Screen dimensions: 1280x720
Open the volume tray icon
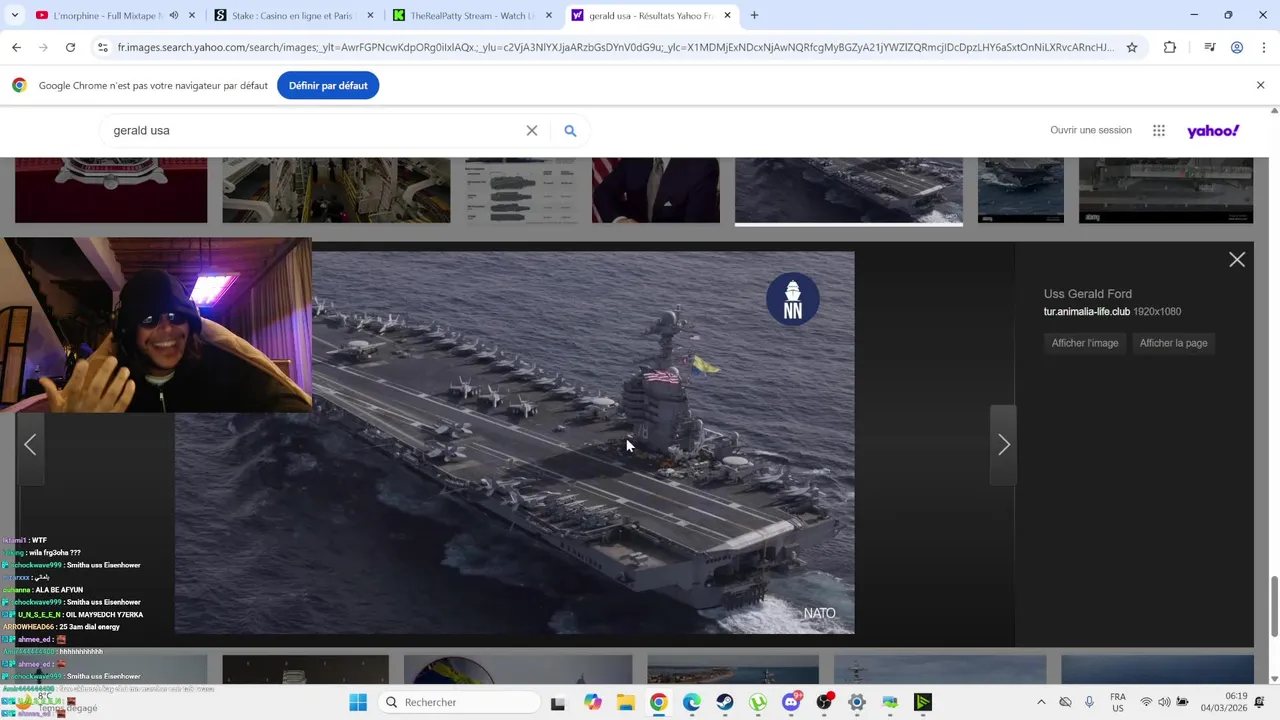tap(1165, 702)
